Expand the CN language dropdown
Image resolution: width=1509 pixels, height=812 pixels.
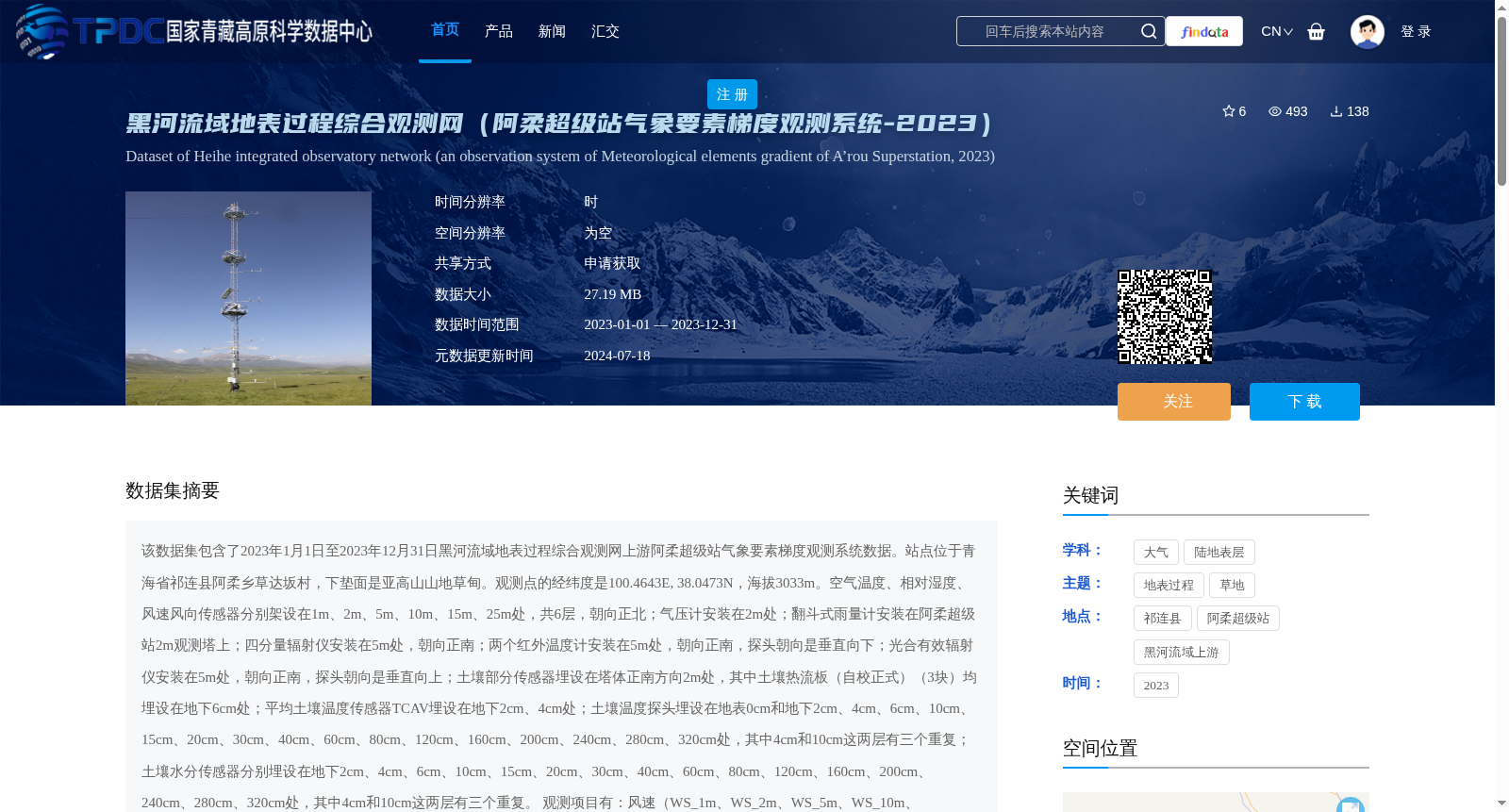pos(1277,31)
